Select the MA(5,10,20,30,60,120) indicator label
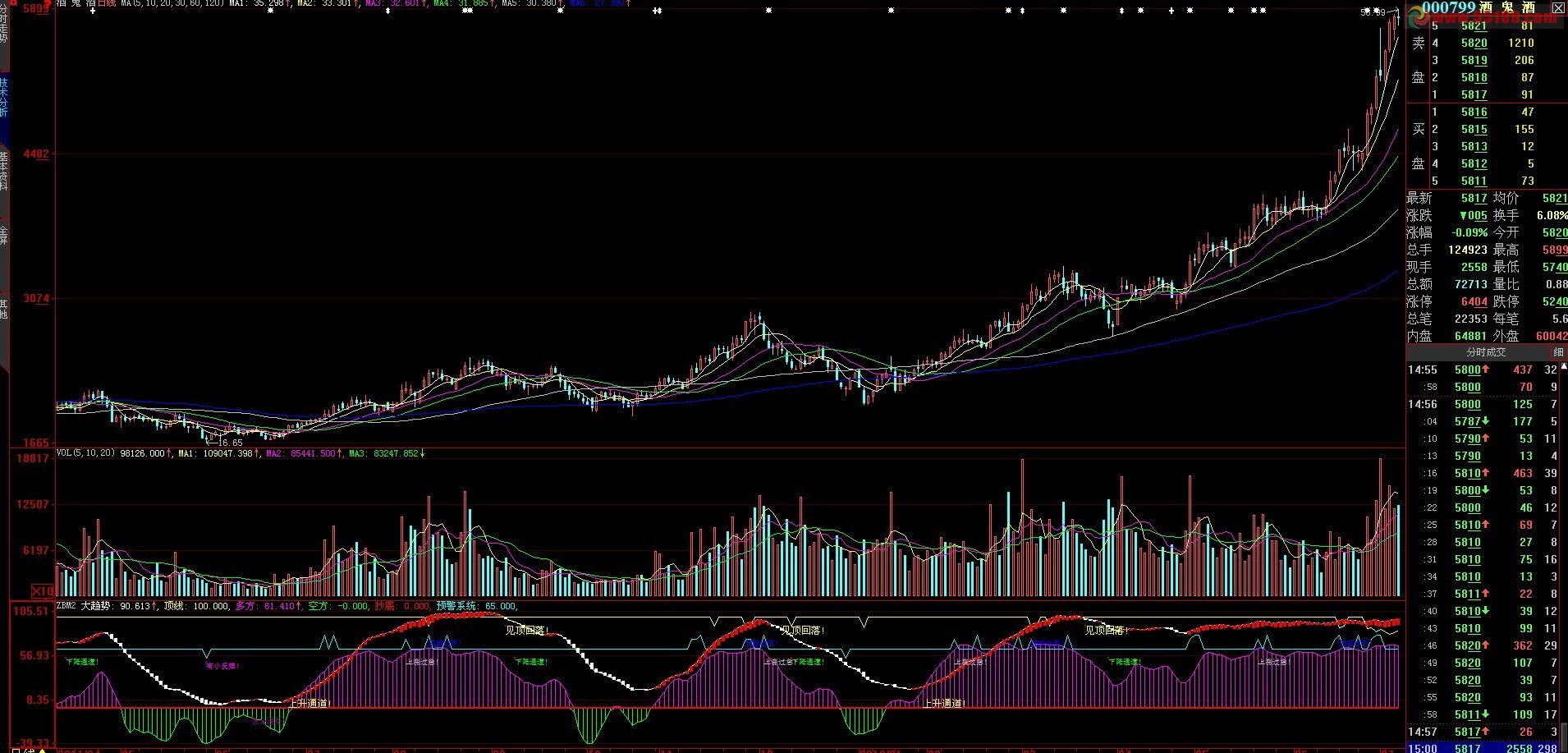The width and height of the screenshot is (1568, 753). (172, 3)
